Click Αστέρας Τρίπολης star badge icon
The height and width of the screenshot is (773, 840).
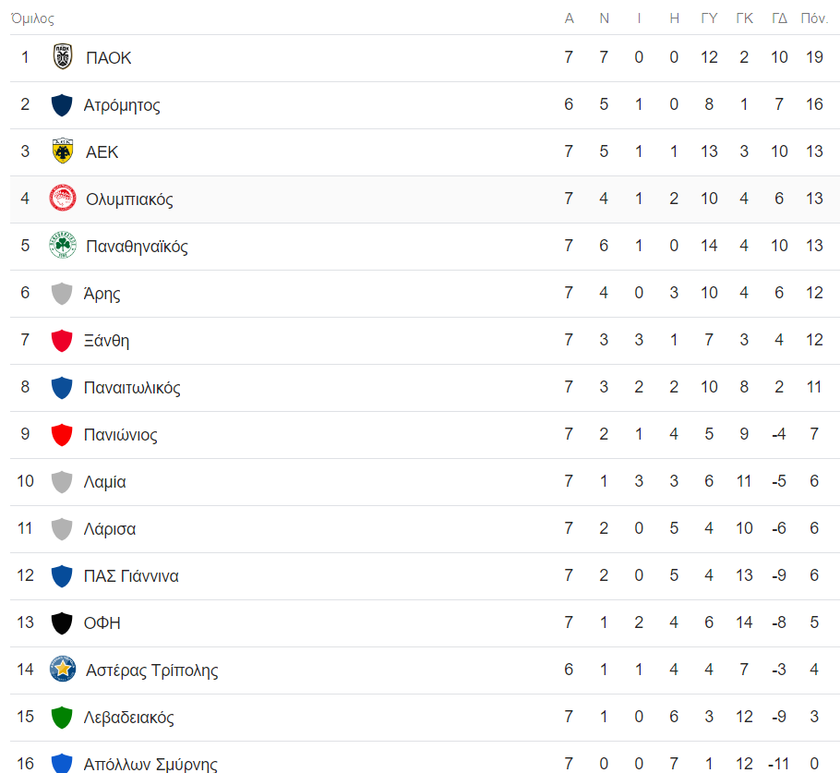[63, 669]
